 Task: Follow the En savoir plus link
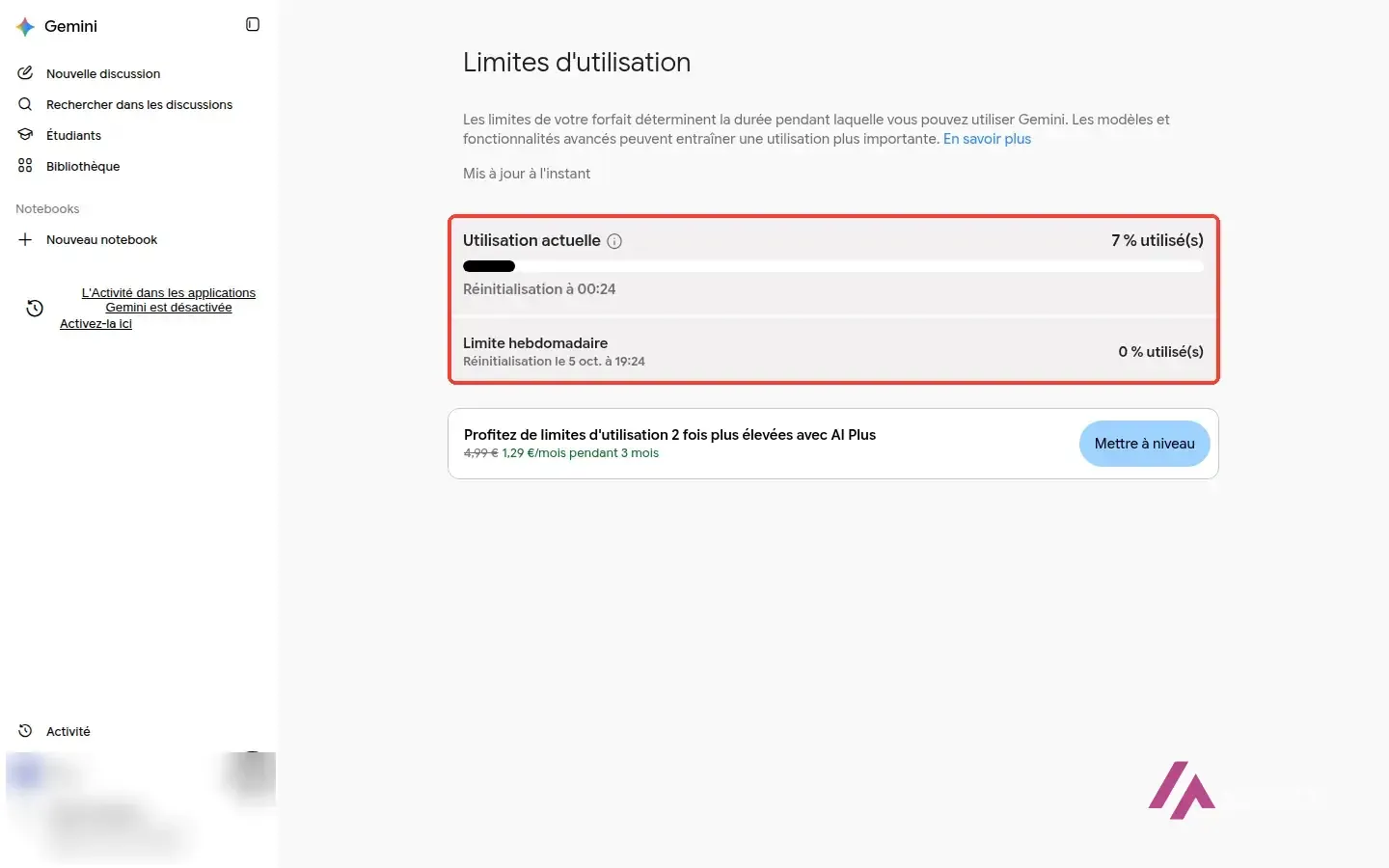tap(987, 139)
